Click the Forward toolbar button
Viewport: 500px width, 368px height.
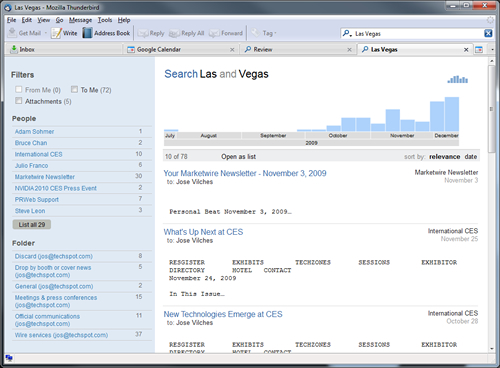pyautogui.click(x=226, y=33)
